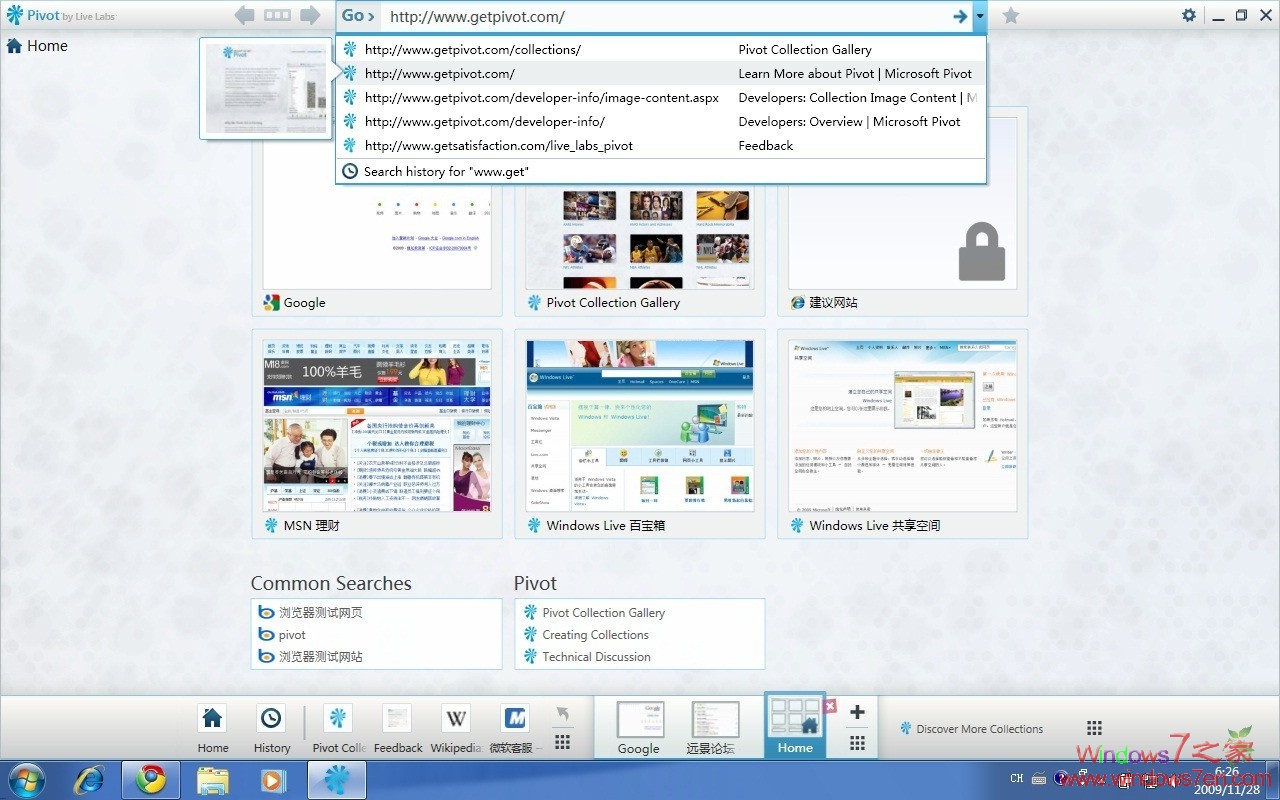Open Google Chrome from taskbar
This screenshot has width=1280, height=800.
click(x=151, y=780)
